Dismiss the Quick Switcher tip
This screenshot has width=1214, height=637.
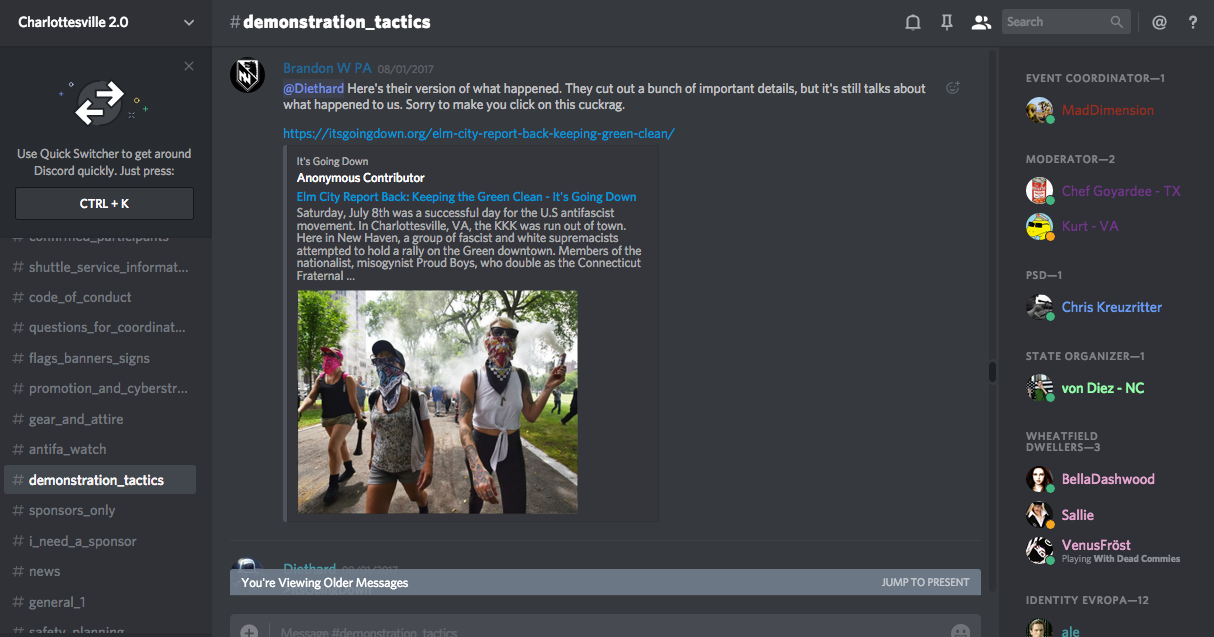coord(189,66)
